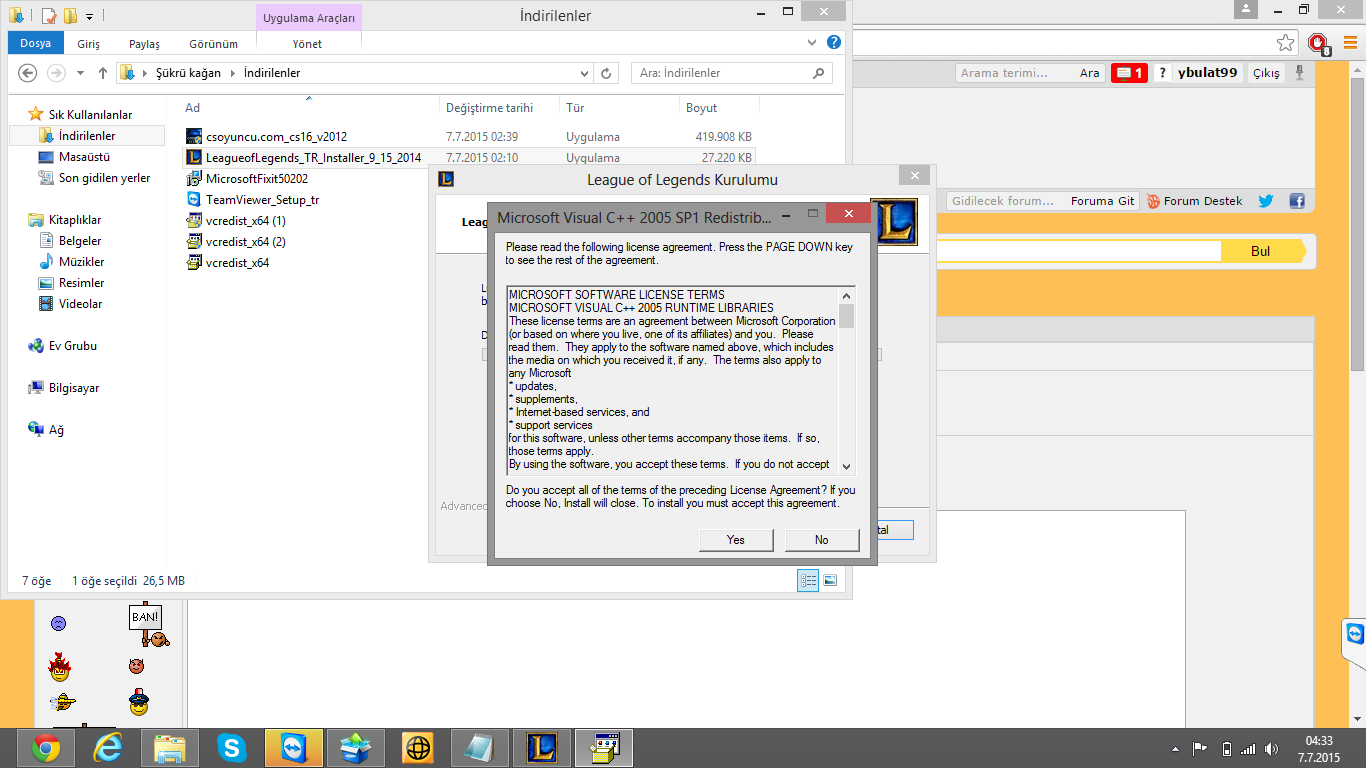Click the ad blocker extension icon
Screen dimensions: 1366x768
[1318, 43]
